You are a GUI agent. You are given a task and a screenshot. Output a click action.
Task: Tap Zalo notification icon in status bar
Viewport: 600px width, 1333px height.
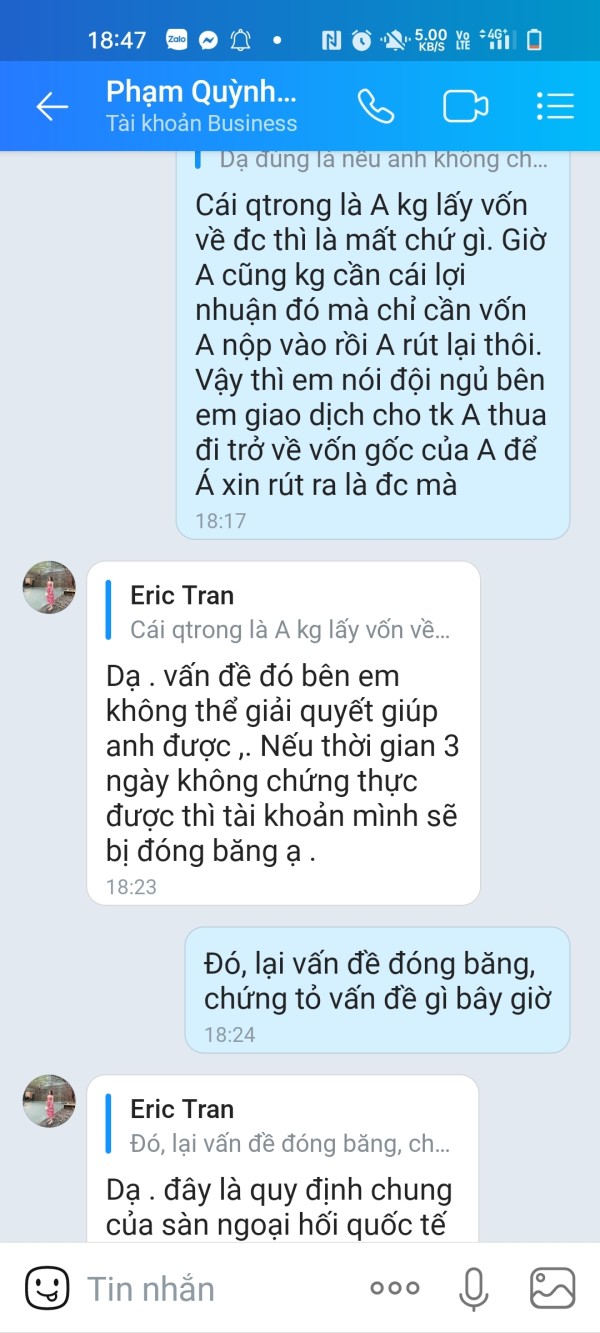click(x=177, y=40)
